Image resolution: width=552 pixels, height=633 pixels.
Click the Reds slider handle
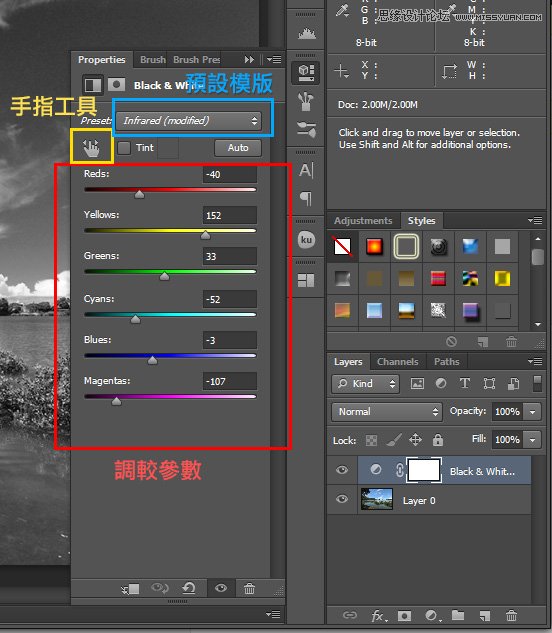pos(139,195)
